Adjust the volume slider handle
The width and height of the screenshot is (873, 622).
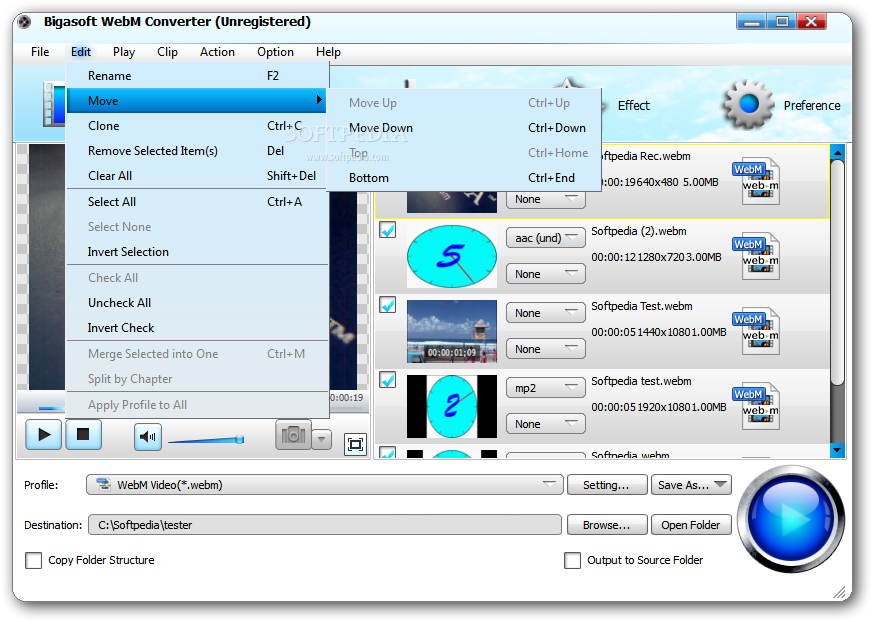click(x=239, y=439)
